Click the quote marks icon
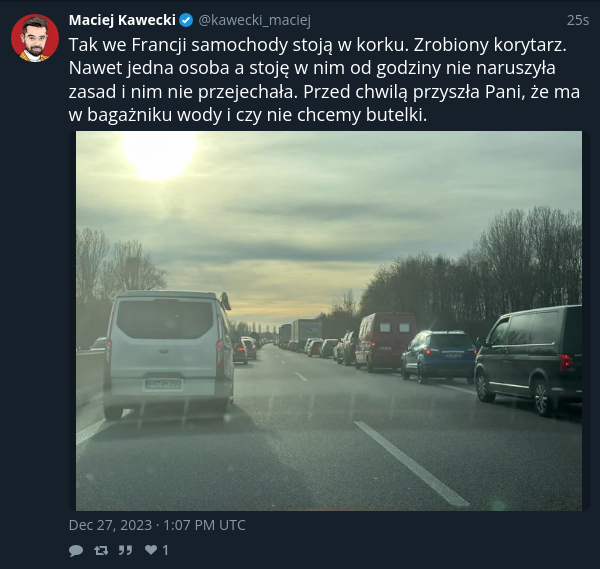 tap(125, 551)
